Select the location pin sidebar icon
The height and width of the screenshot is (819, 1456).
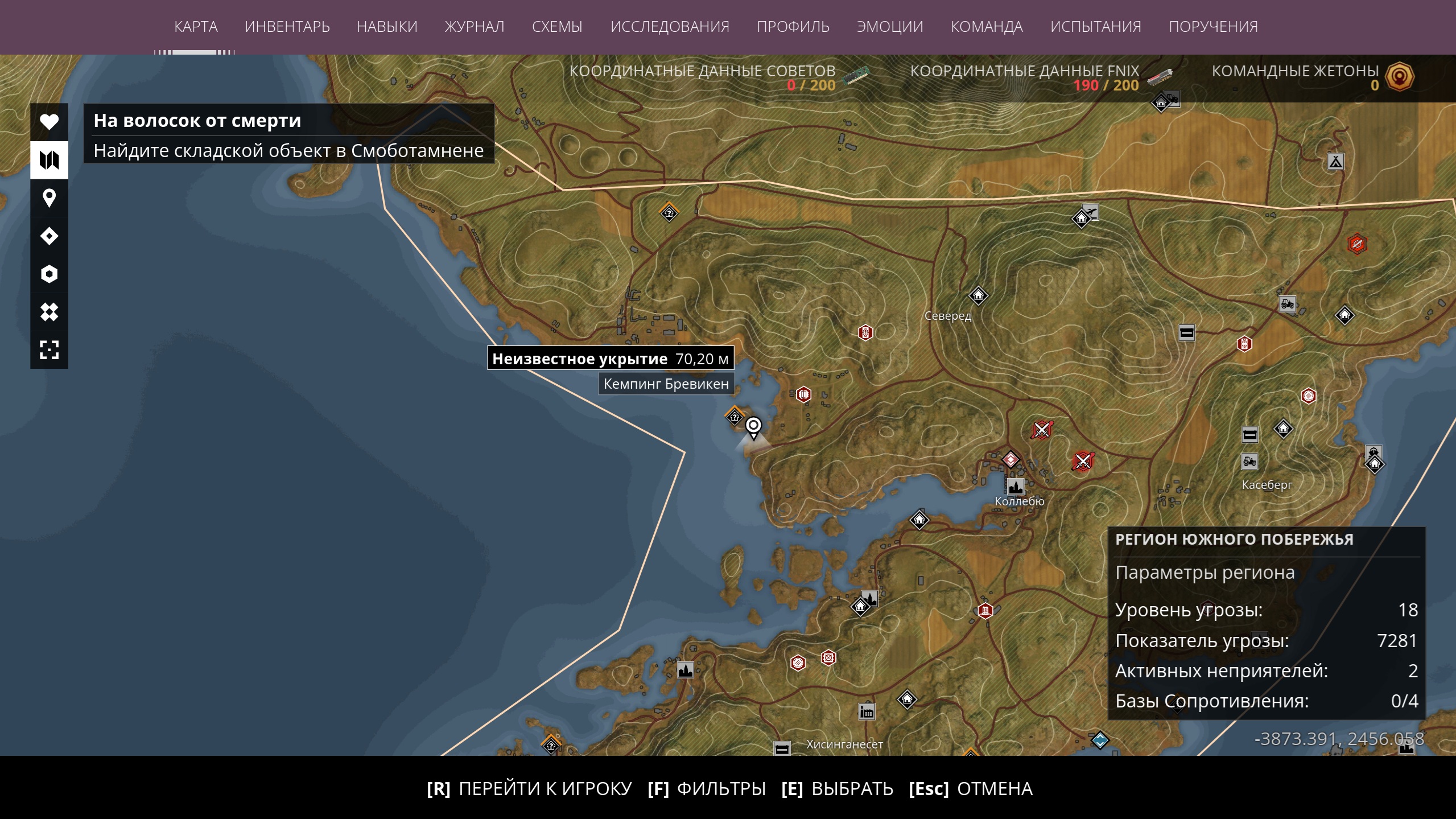click(x=49, y=198)
